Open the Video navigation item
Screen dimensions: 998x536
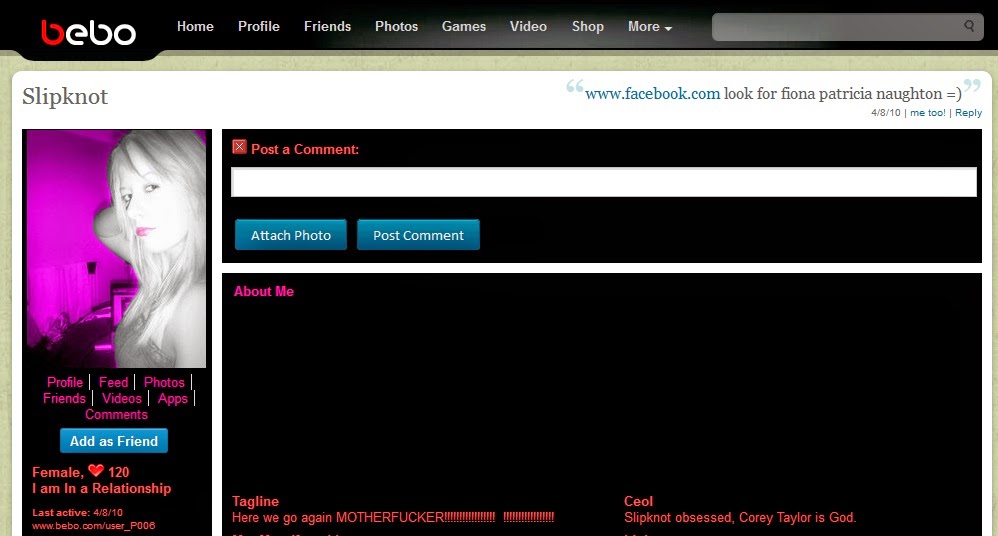[x=528, y=27]
